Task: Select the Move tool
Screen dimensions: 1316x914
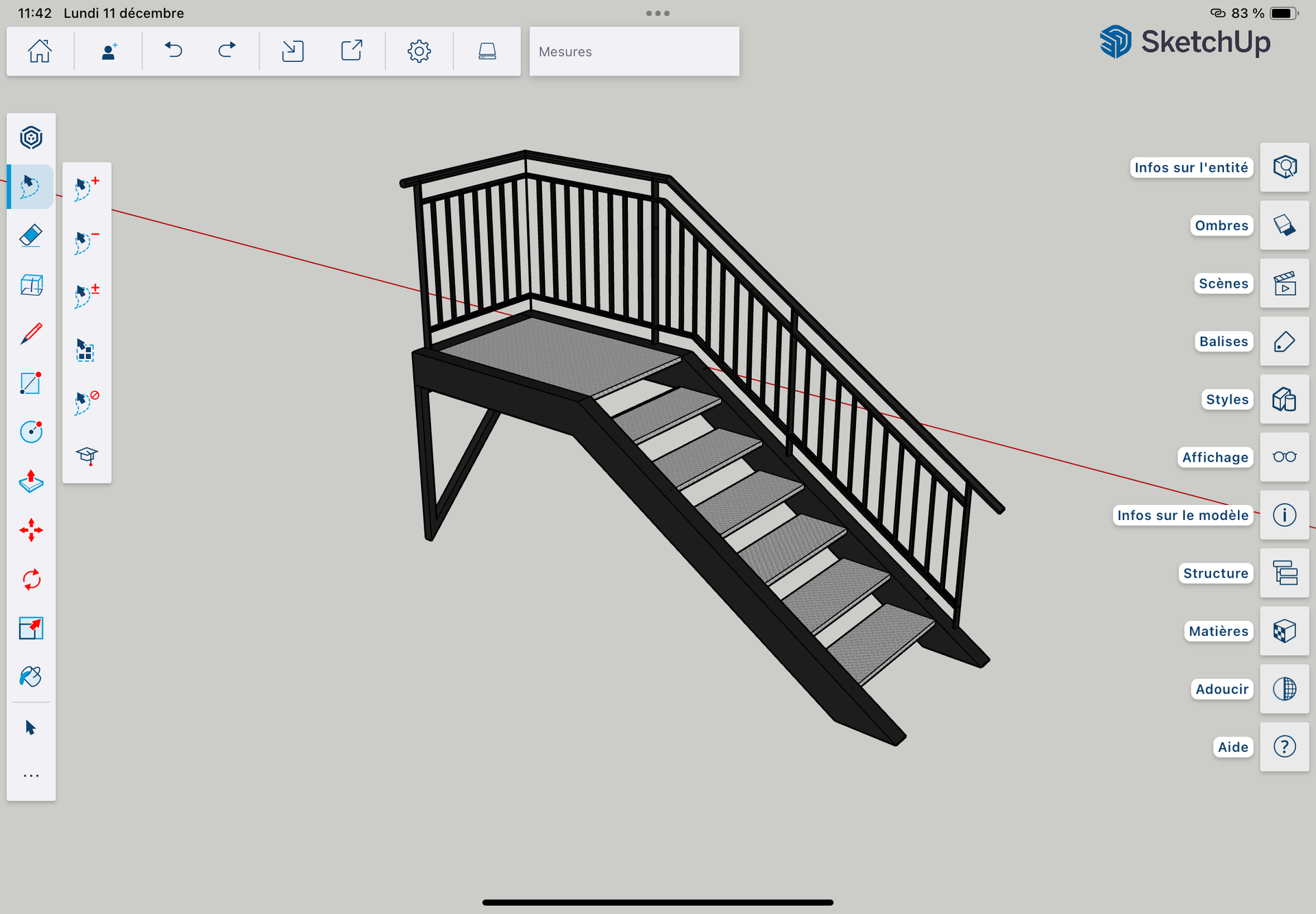Action: pos(31,530)
